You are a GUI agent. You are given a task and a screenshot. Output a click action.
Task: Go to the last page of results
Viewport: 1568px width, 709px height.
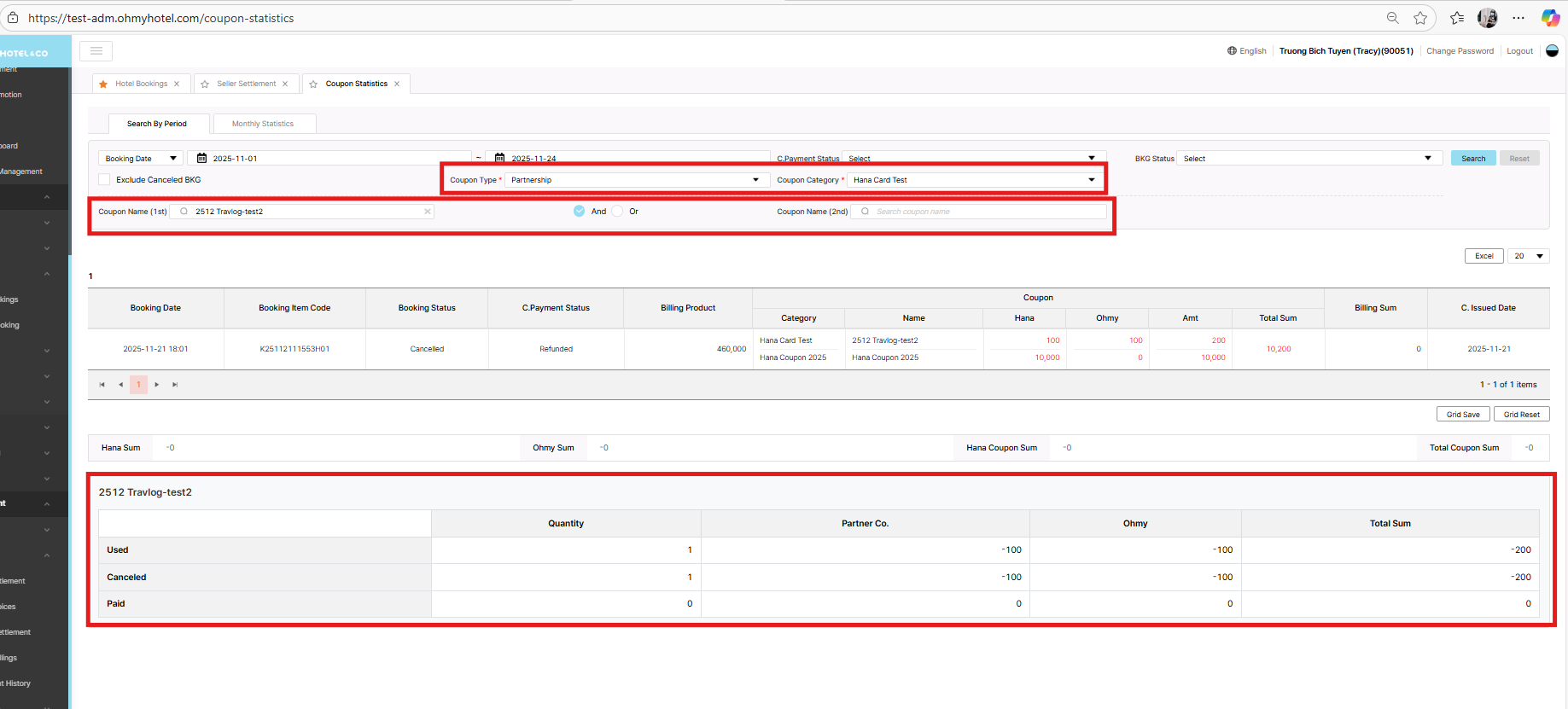tap(175, 385)
